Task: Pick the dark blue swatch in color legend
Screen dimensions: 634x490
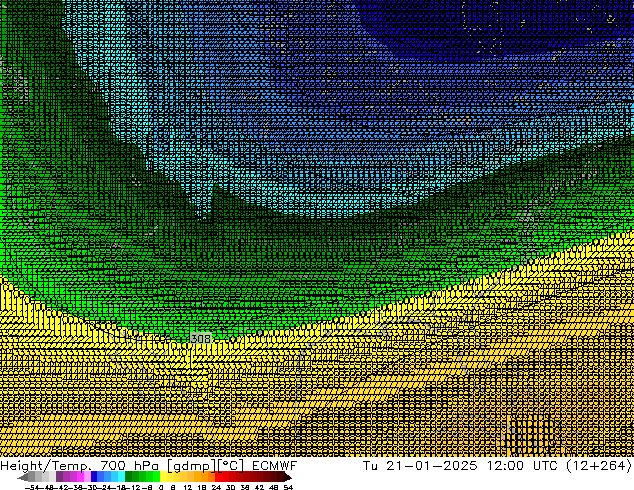Action: coord(94,477)
